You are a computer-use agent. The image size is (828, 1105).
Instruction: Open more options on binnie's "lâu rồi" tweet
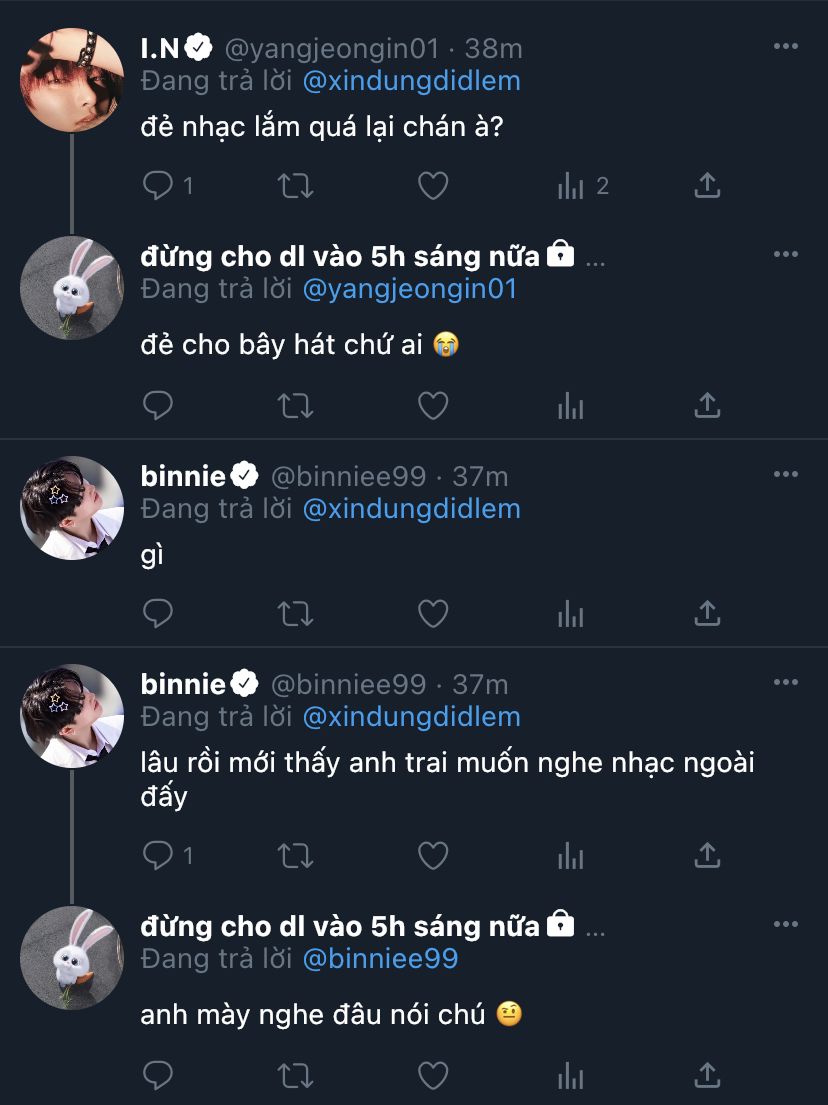click(786, 683)
